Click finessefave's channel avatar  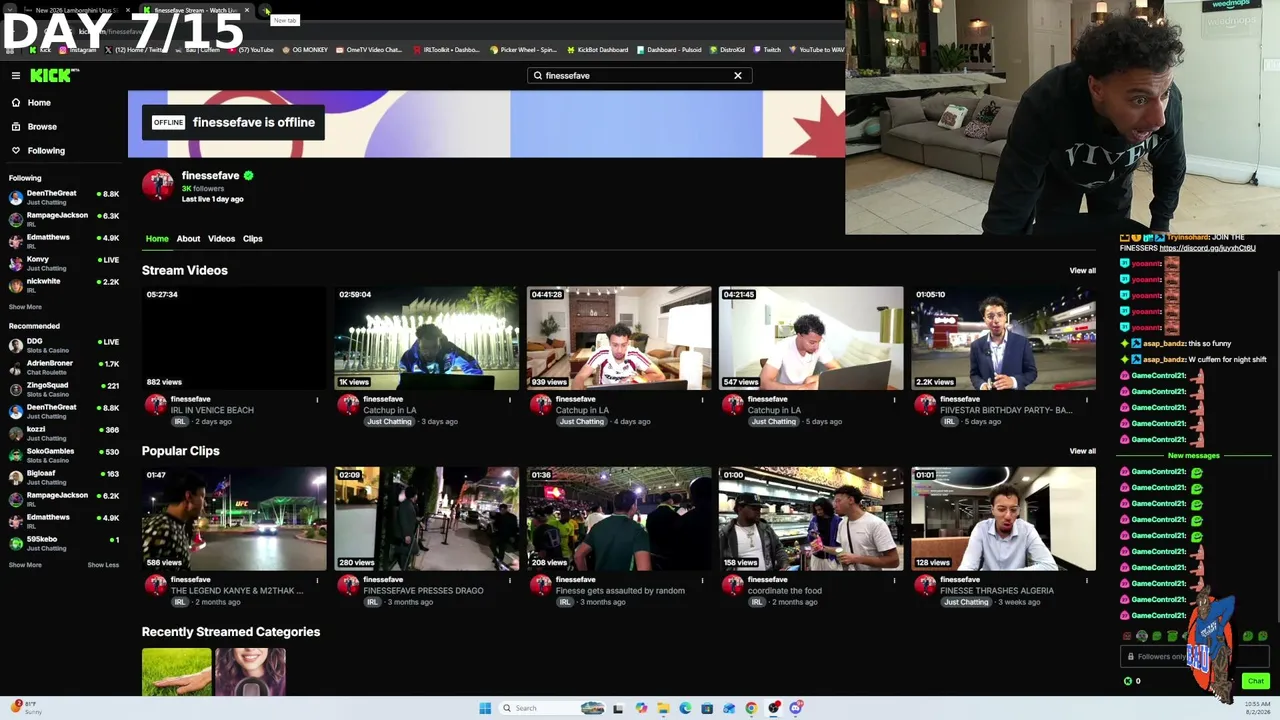pos(157,185)
